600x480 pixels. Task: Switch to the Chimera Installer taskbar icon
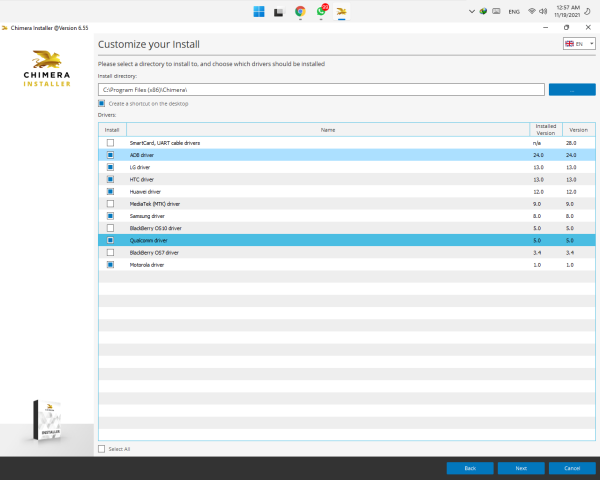pos(341,11)
